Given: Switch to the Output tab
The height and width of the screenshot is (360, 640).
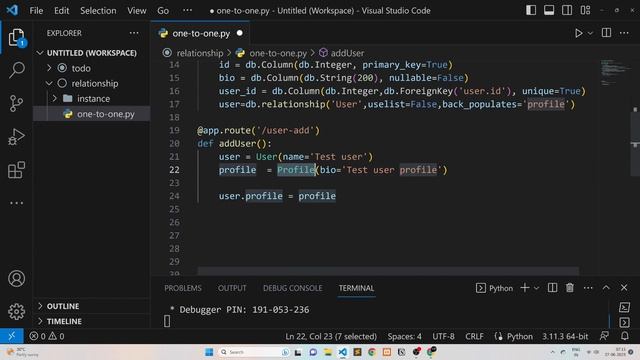Looking at the screenshot, I should 232,288.
